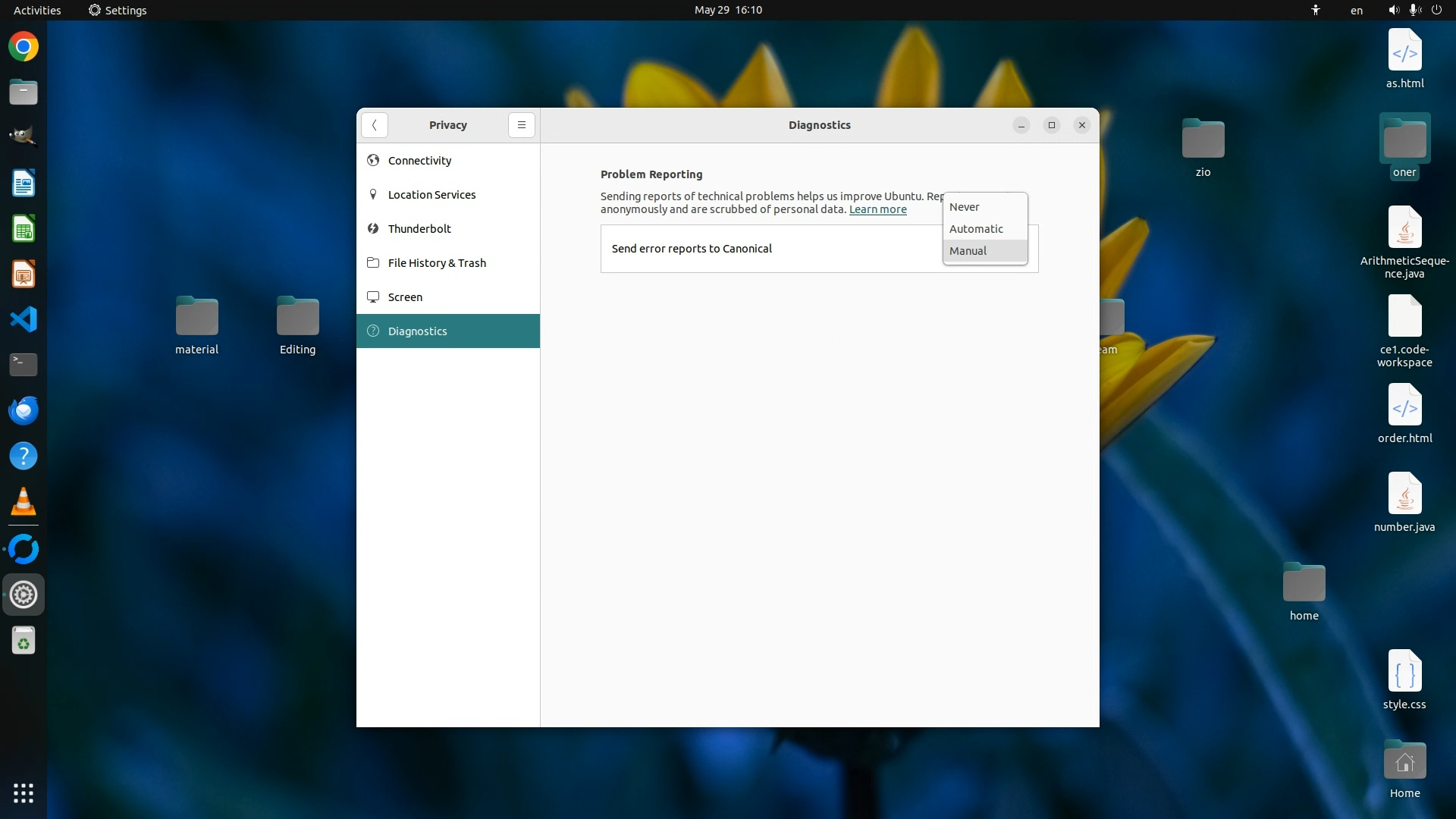
Task: Open the Privacy hamburger menu
Action: [x=521, y=125]
